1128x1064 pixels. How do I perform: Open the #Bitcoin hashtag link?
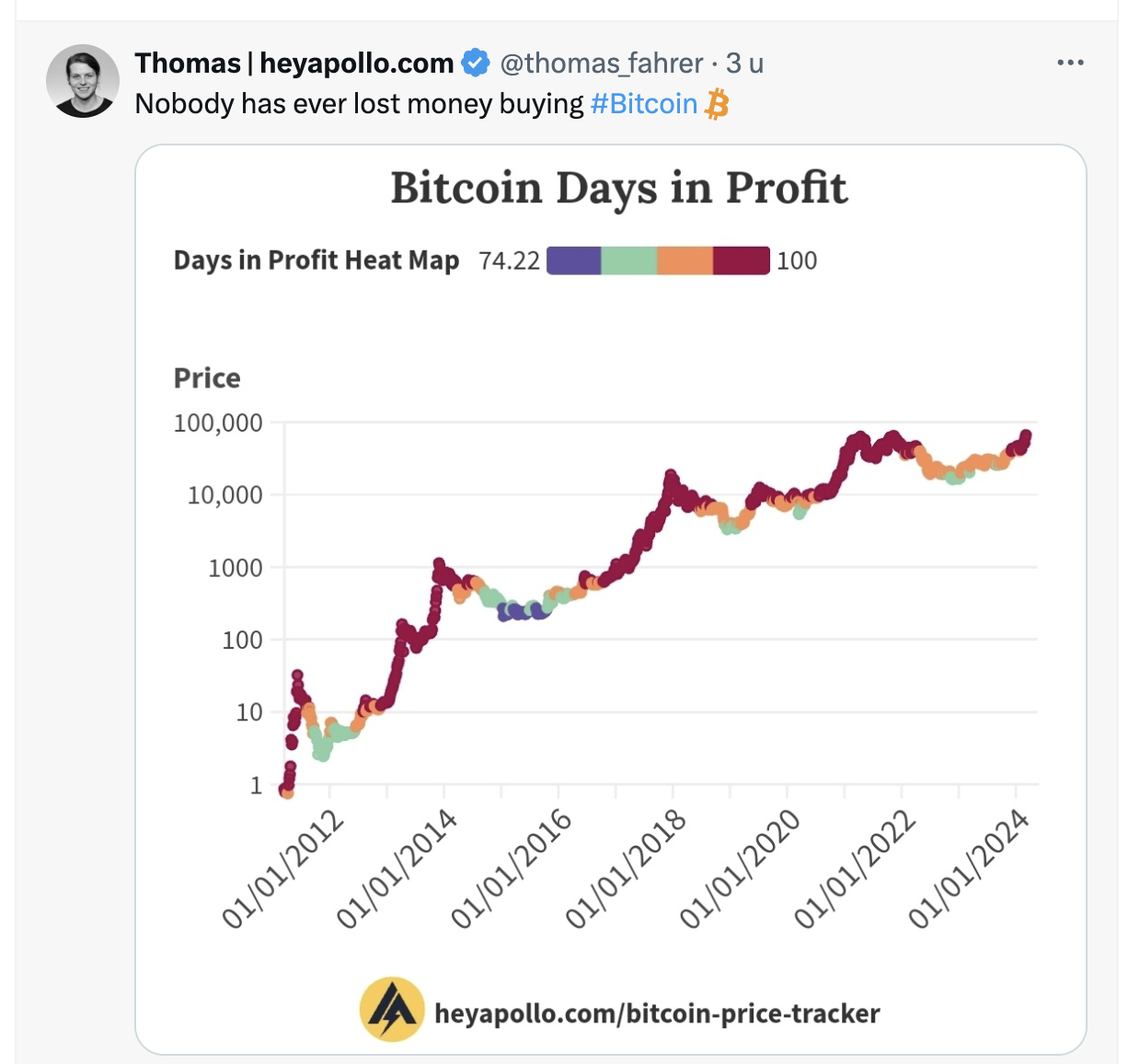point(644,104)
